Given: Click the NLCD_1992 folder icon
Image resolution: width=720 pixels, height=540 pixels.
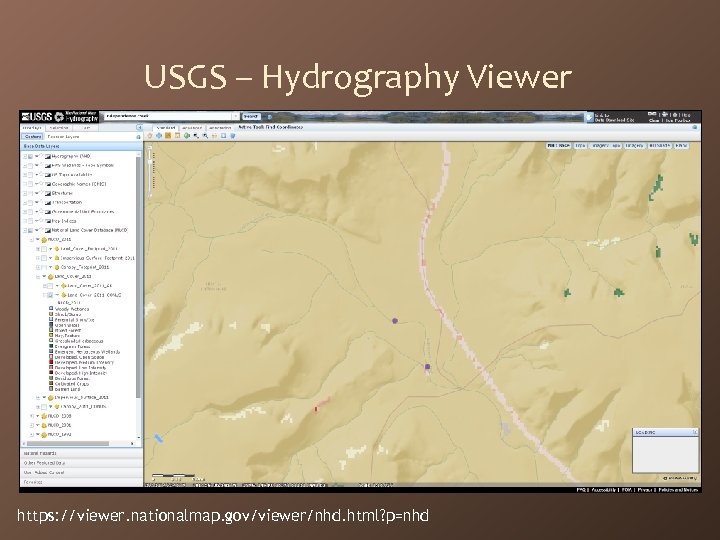Looking at the screenshot, I should coord(44,434).
